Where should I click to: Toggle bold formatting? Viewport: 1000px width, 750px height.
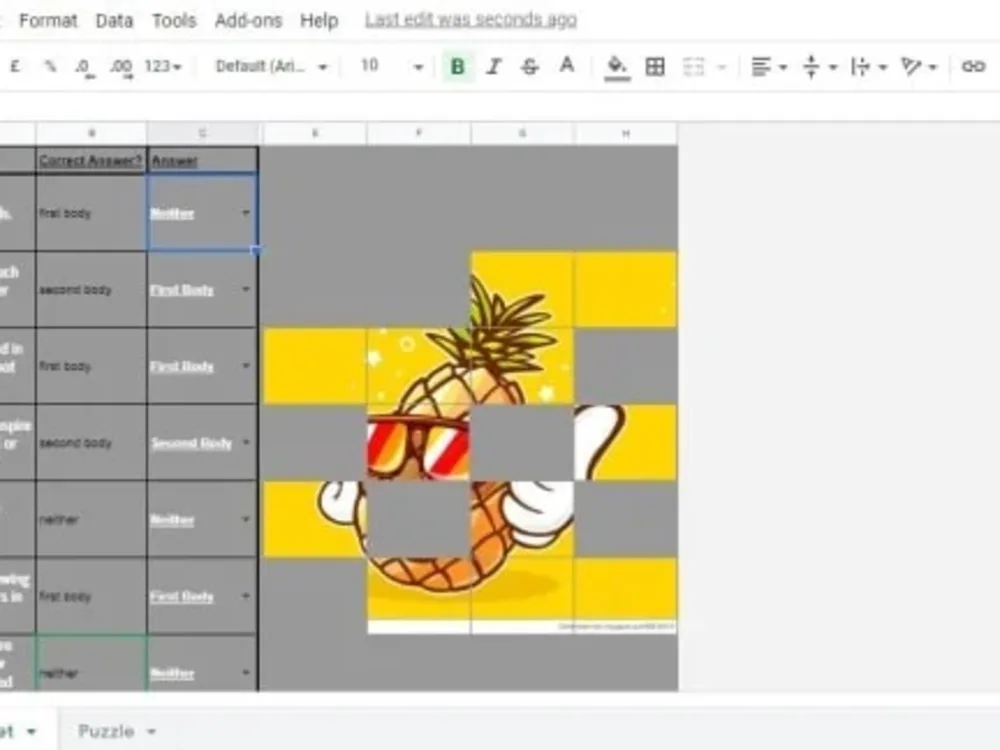(457, 66)
